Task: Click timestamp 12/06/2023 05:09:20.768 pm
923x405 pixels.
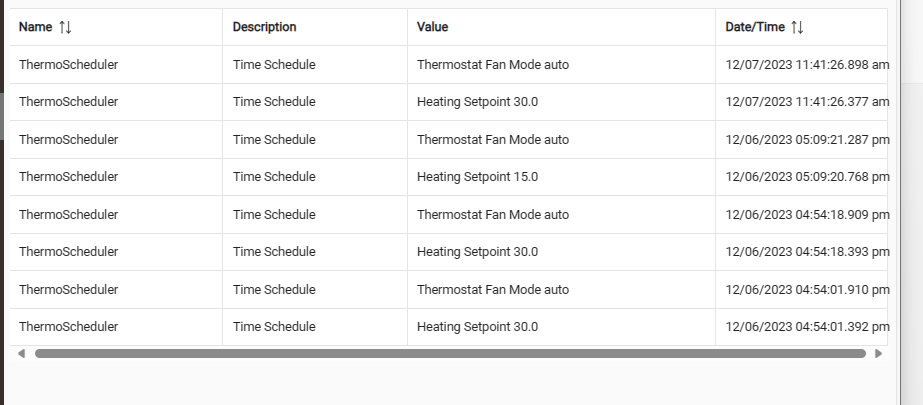Action: [x=807, y=177]
